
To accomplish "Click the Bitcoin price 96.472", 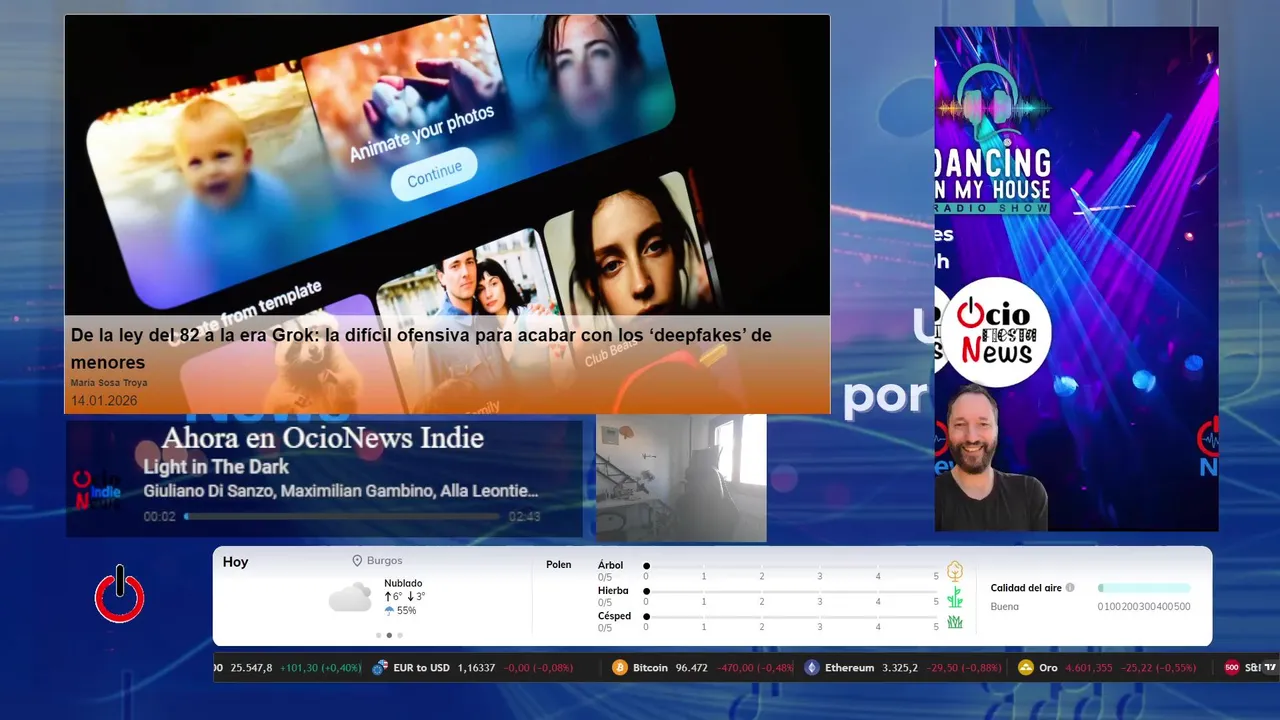I will (691, 668).
